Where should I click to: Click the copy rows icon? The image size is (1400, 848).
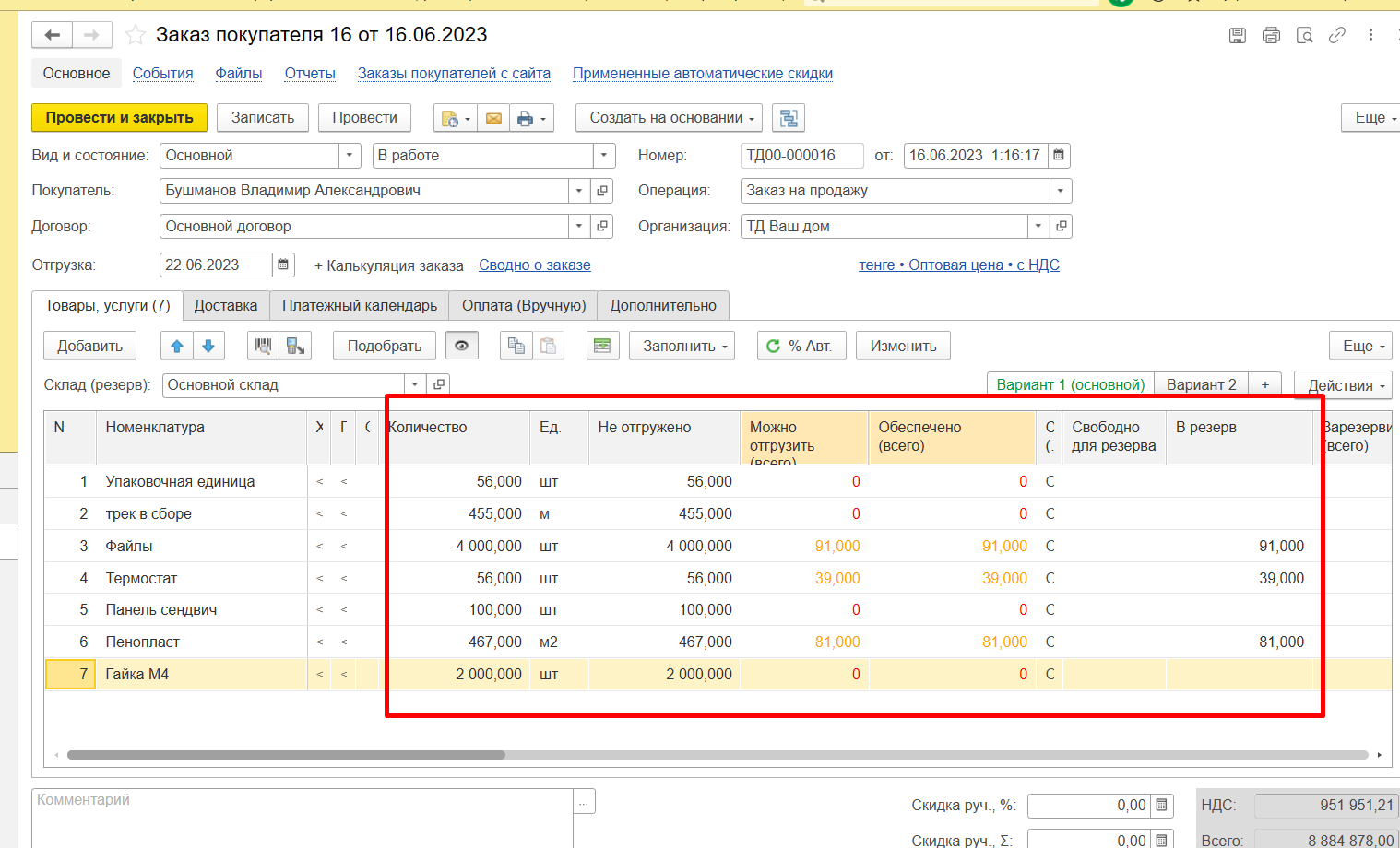516,346
